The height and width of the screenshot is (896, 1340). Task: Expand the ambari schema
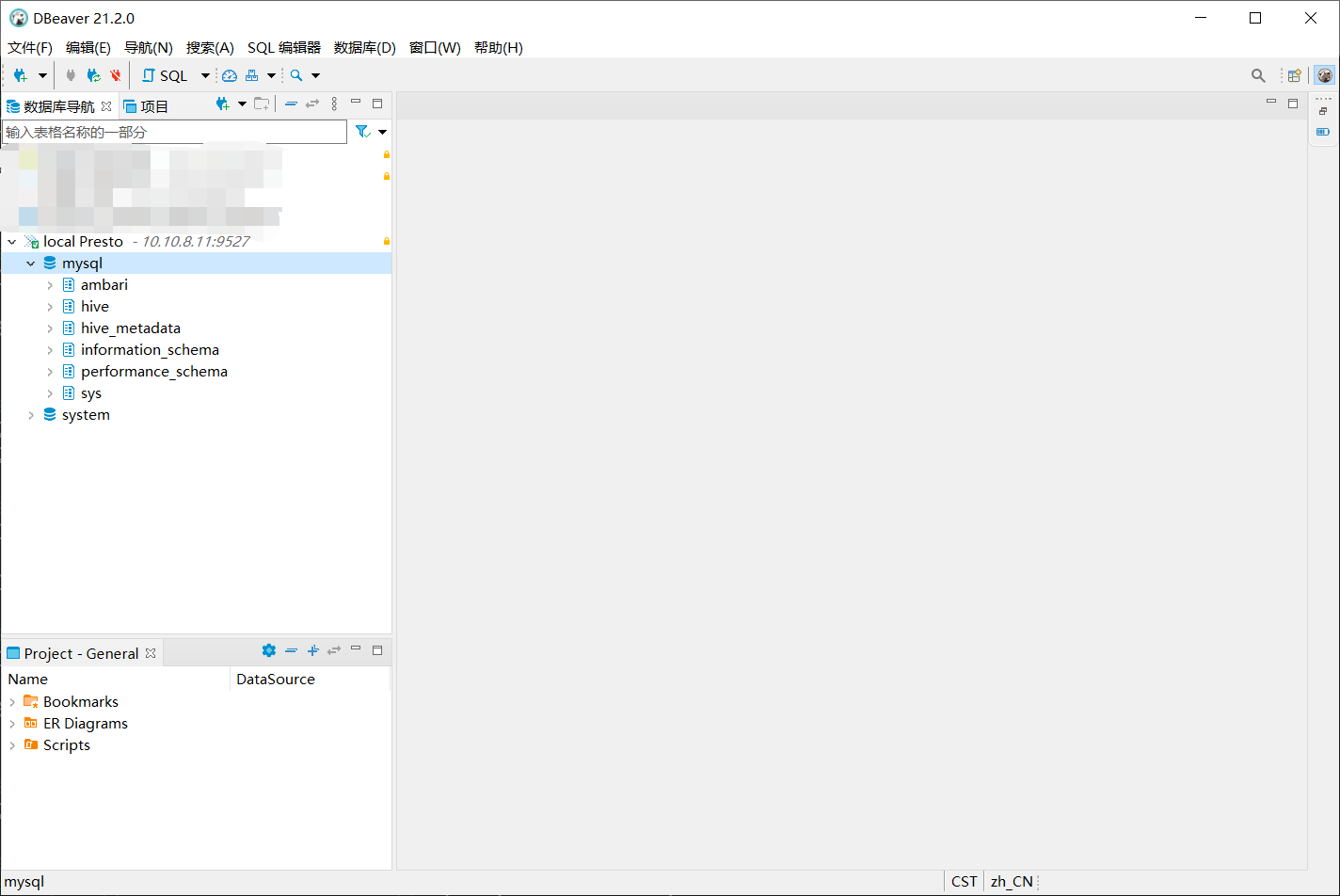point(50,285)
